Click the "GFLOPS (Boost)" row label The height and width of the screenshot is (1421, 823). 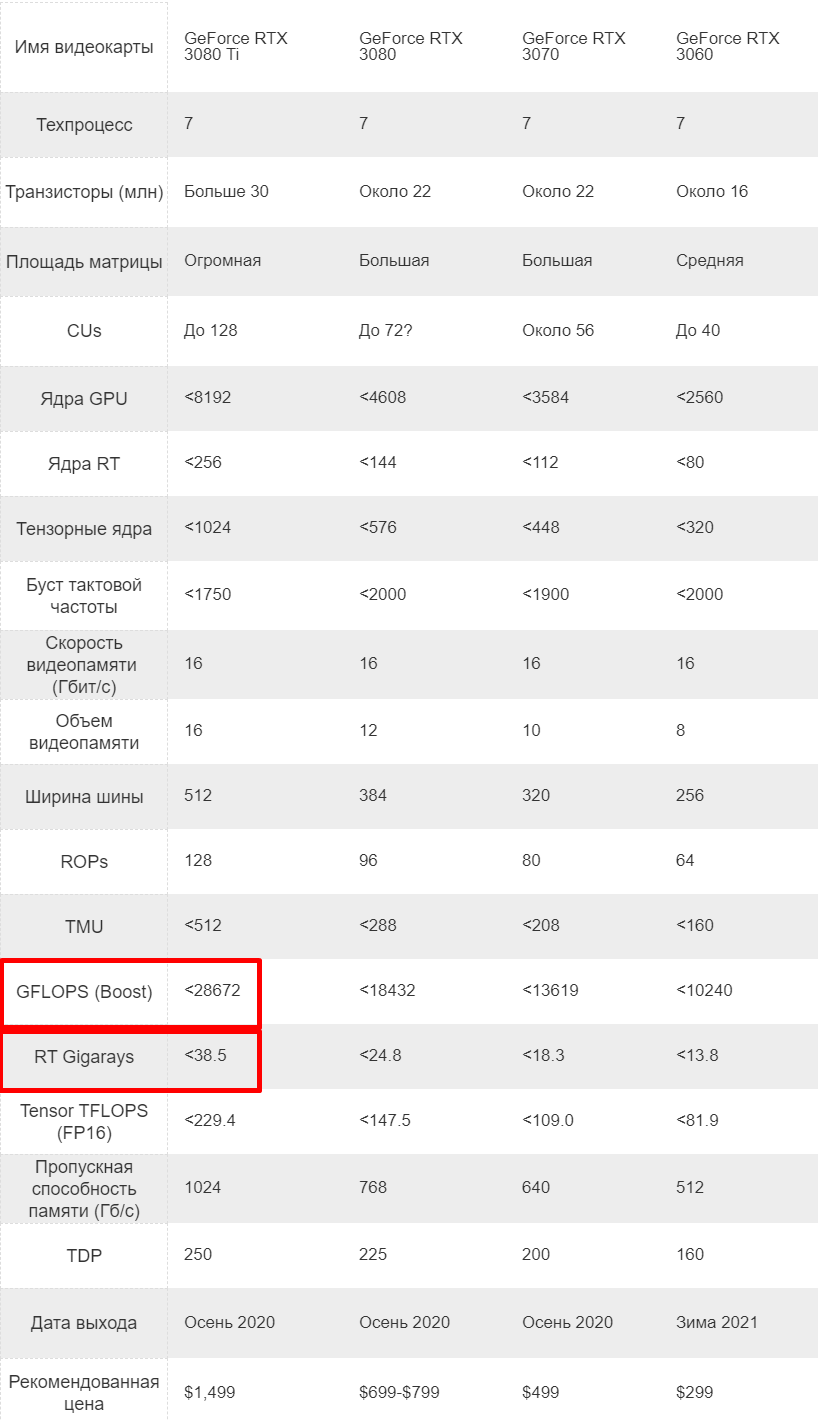click(x=84, y=992)
